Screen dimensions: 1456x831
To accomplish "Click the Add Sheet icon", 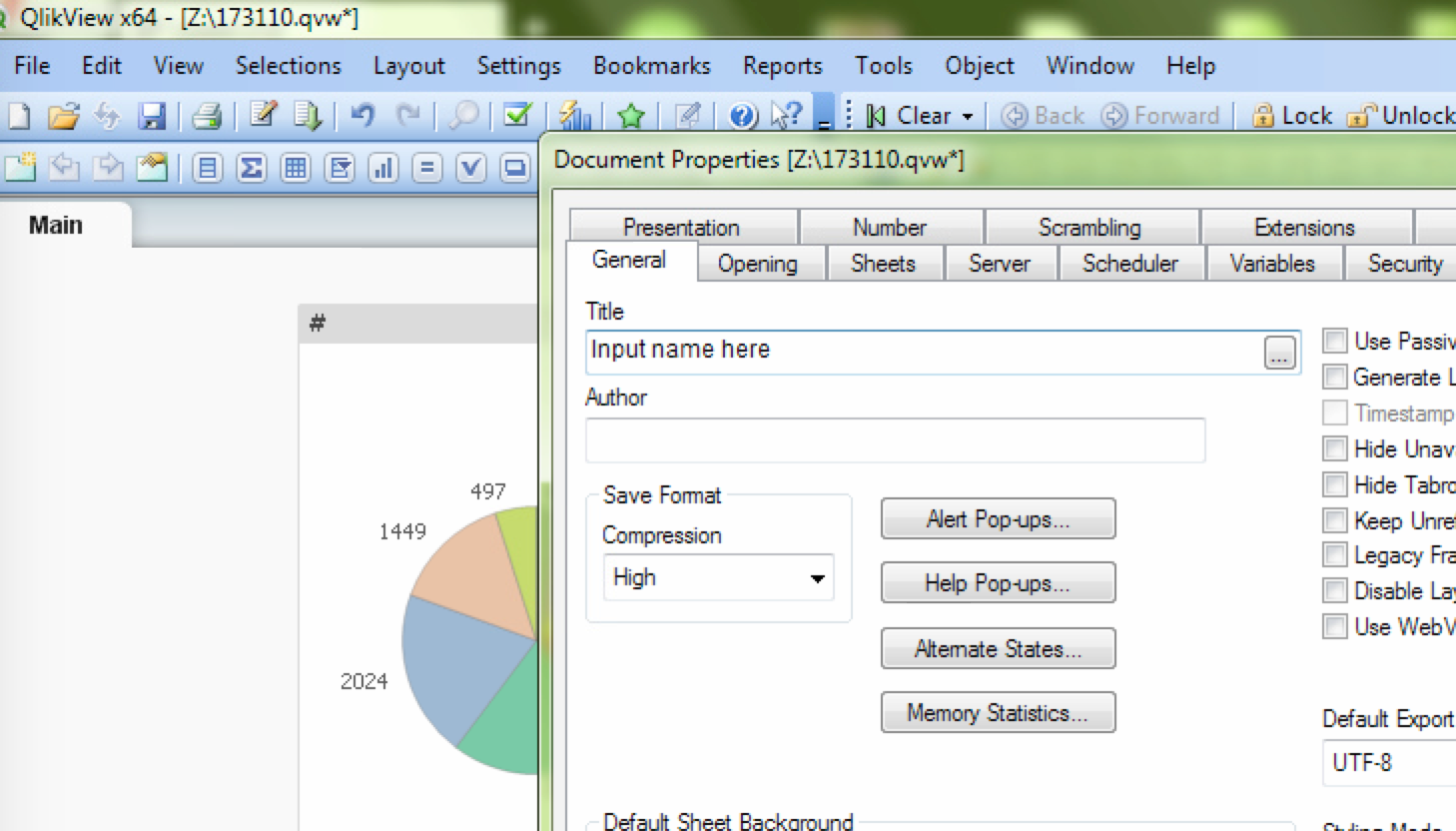I will pos(20,167).
